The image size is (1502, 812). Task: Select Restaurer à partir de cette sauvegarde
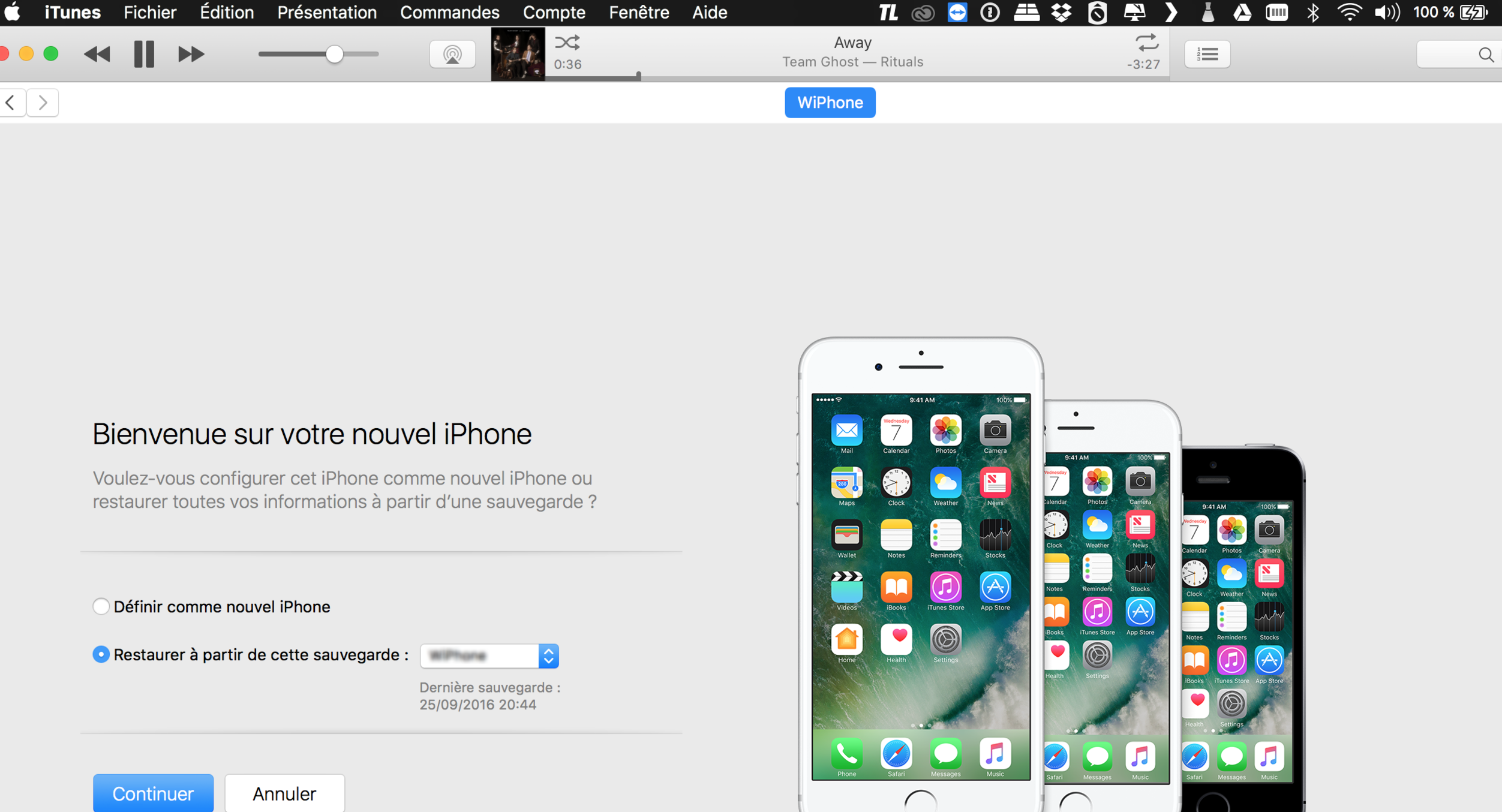pos(250,654)
